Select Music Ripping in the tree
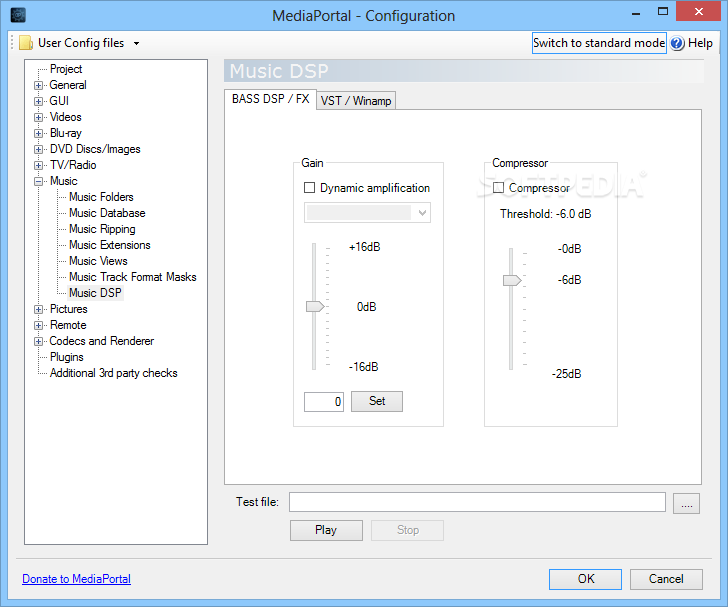 pos(102,229)
